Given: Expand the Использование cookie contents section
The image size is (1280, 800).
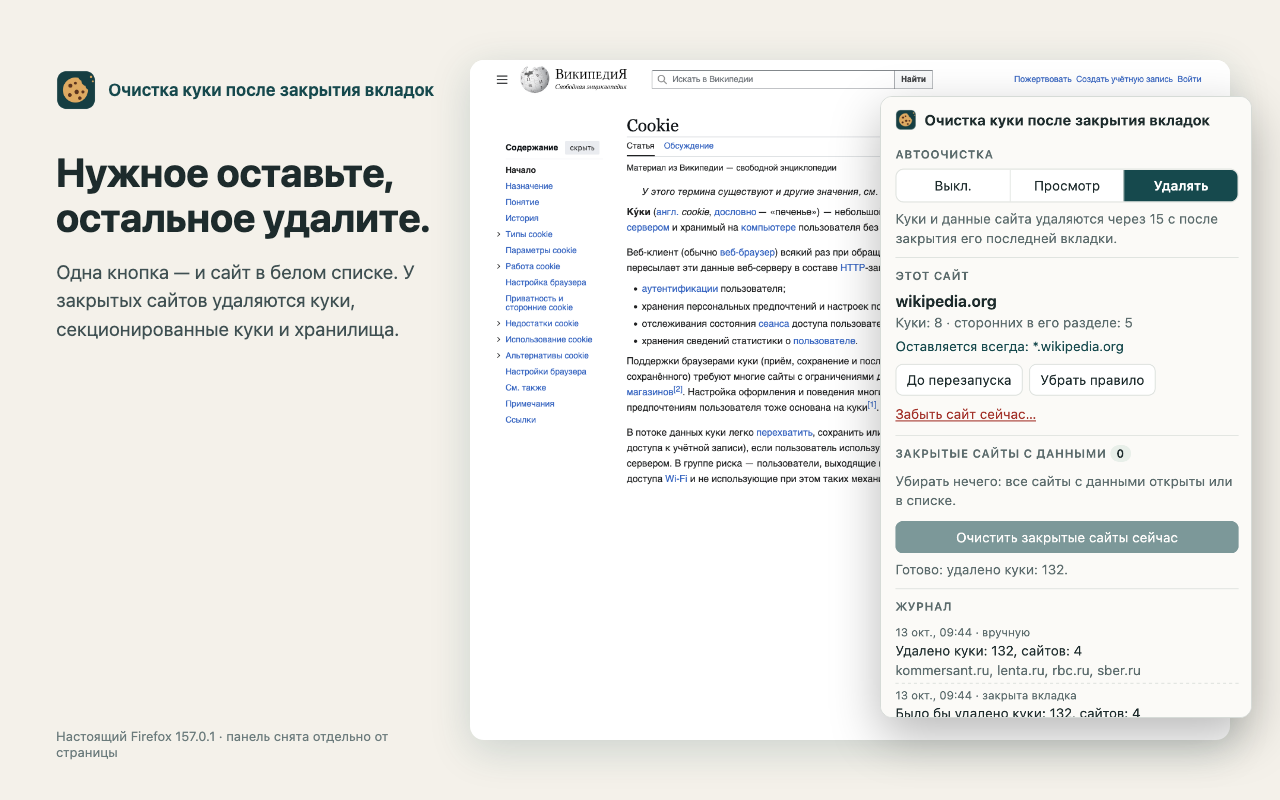Looking at the screenshot, I should click(498, 339).
